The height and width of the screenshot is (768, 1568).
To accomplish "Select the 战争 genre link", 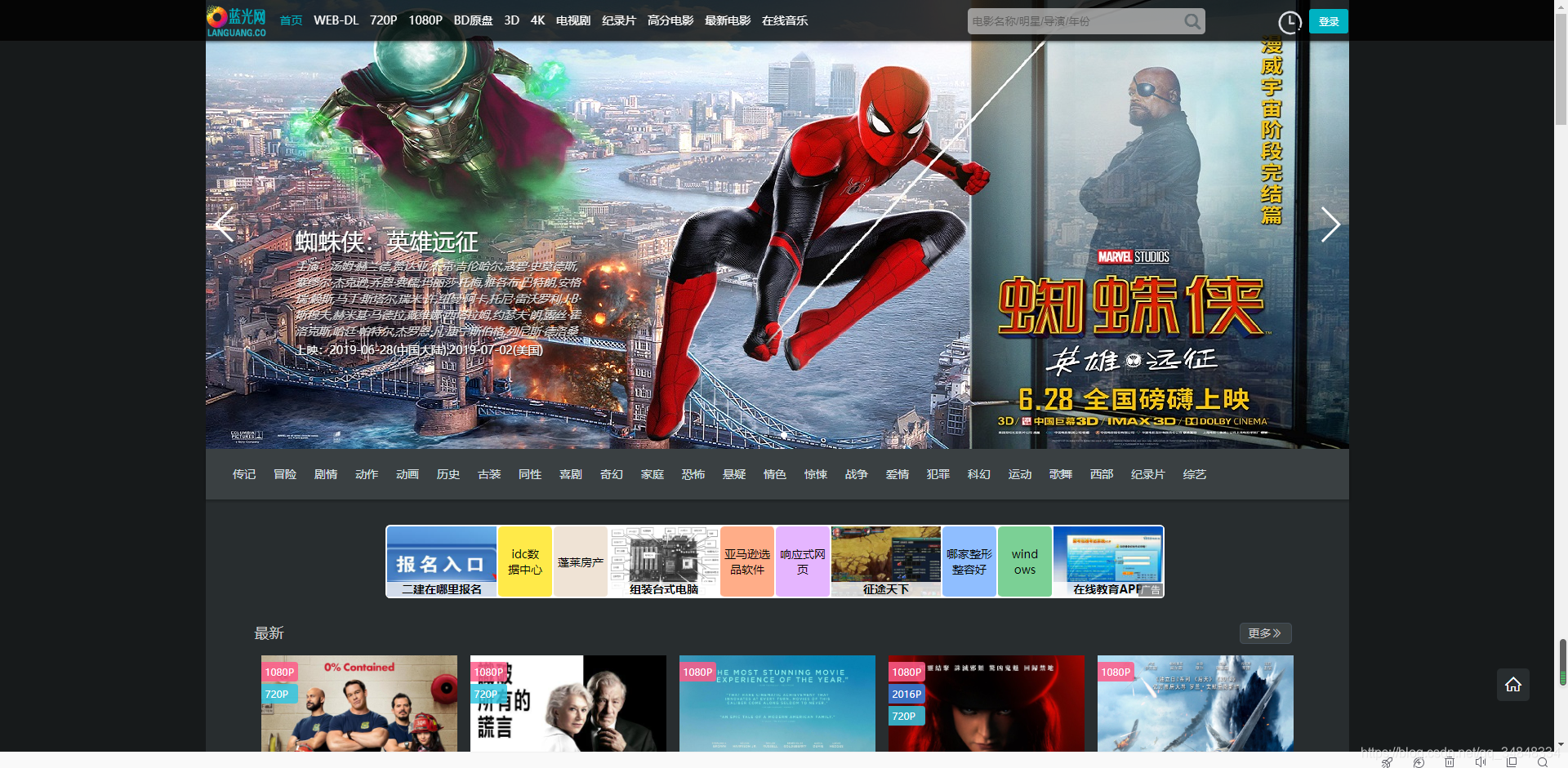I will pos(857,474).
